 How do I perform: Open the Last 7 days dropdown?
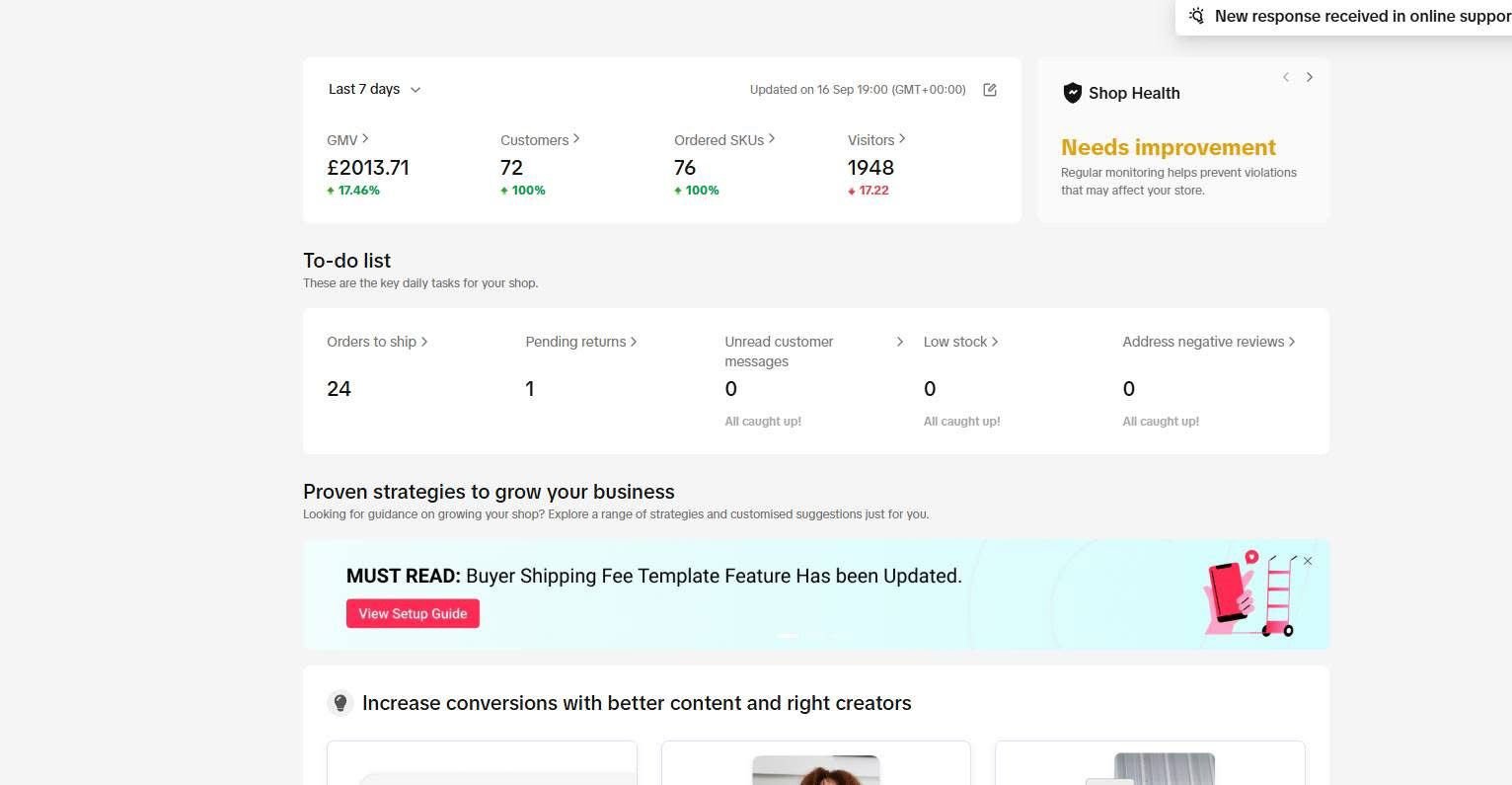point(374,89)
